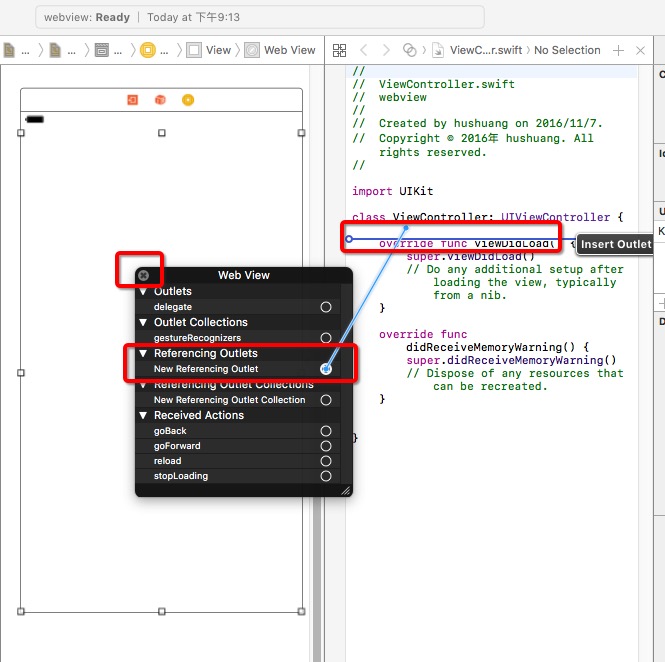
Task: Click the 'super.didReceiveMemoryWarning()' code line
Action: click(511, 360)
